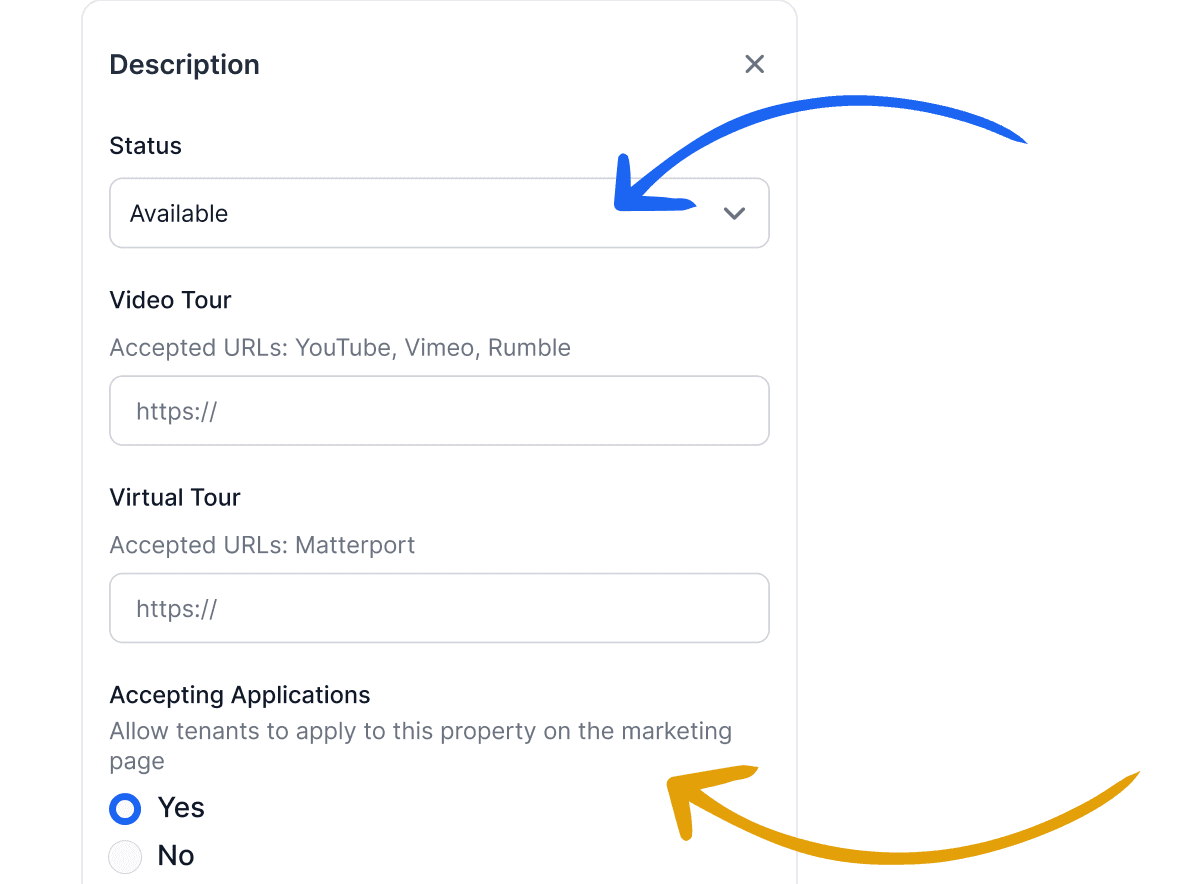Click the Accepting Applications section label

pos(239,694)
